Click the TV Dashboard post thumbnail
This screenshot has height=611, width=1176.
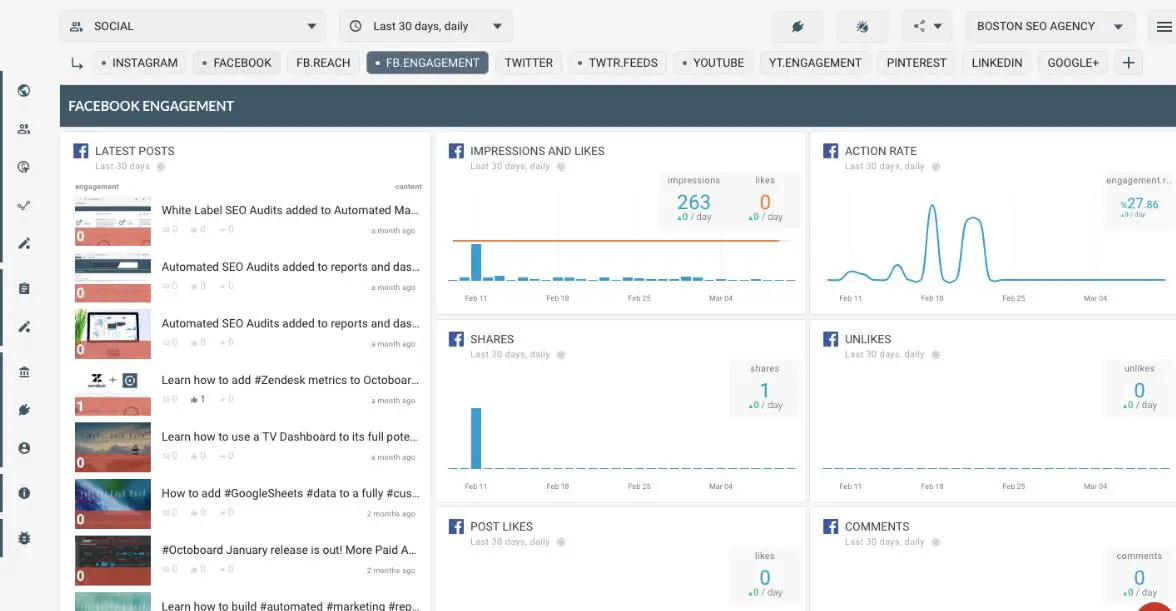113,446
